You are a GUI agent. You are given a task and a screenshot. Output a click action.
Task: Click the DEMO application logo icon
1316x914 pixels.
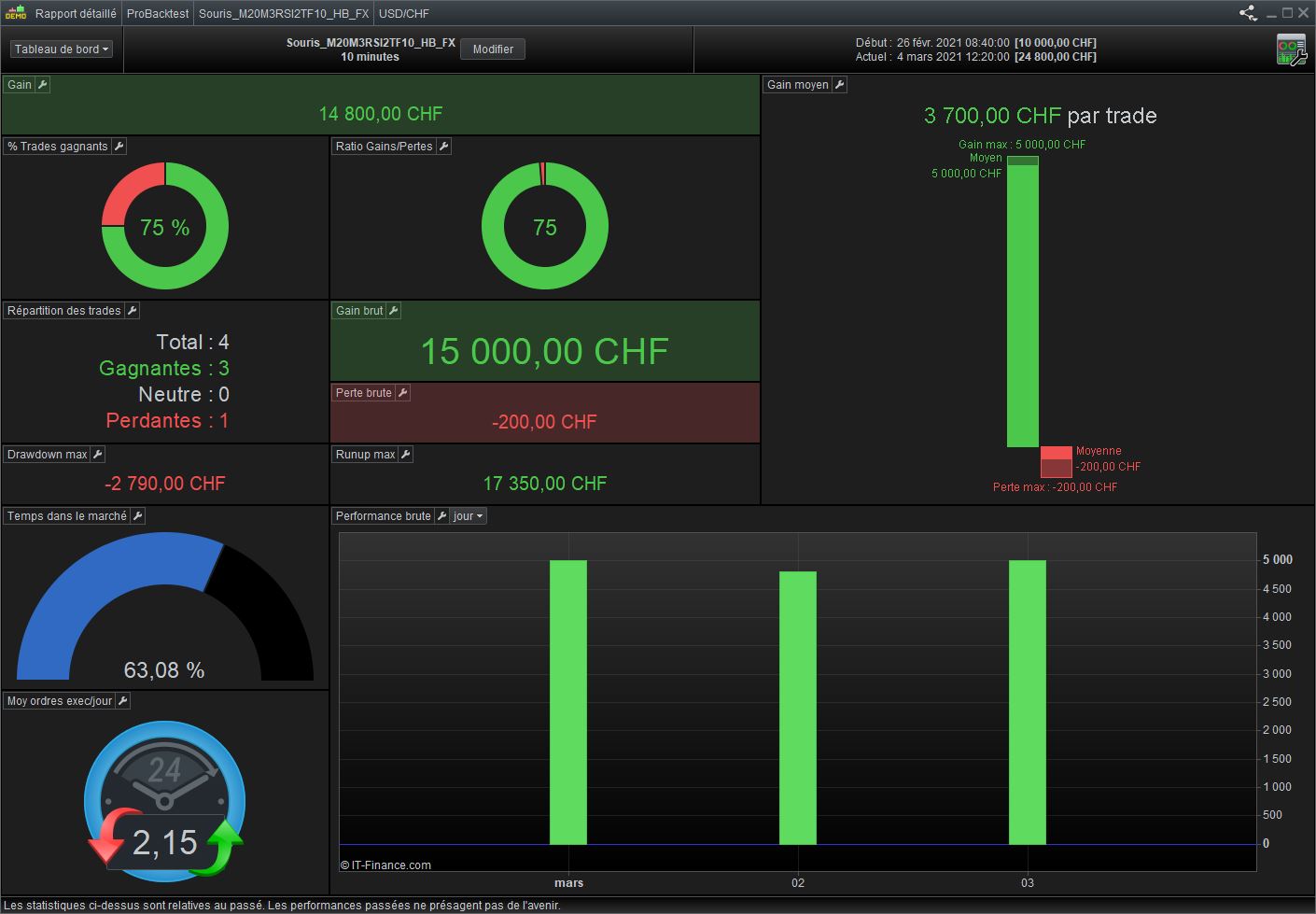click(16, 13)
